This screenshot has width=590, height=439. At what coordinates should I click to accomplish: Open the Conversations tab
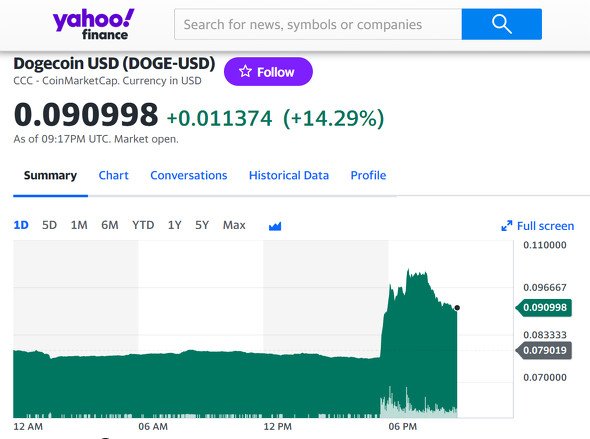[189, 175]
